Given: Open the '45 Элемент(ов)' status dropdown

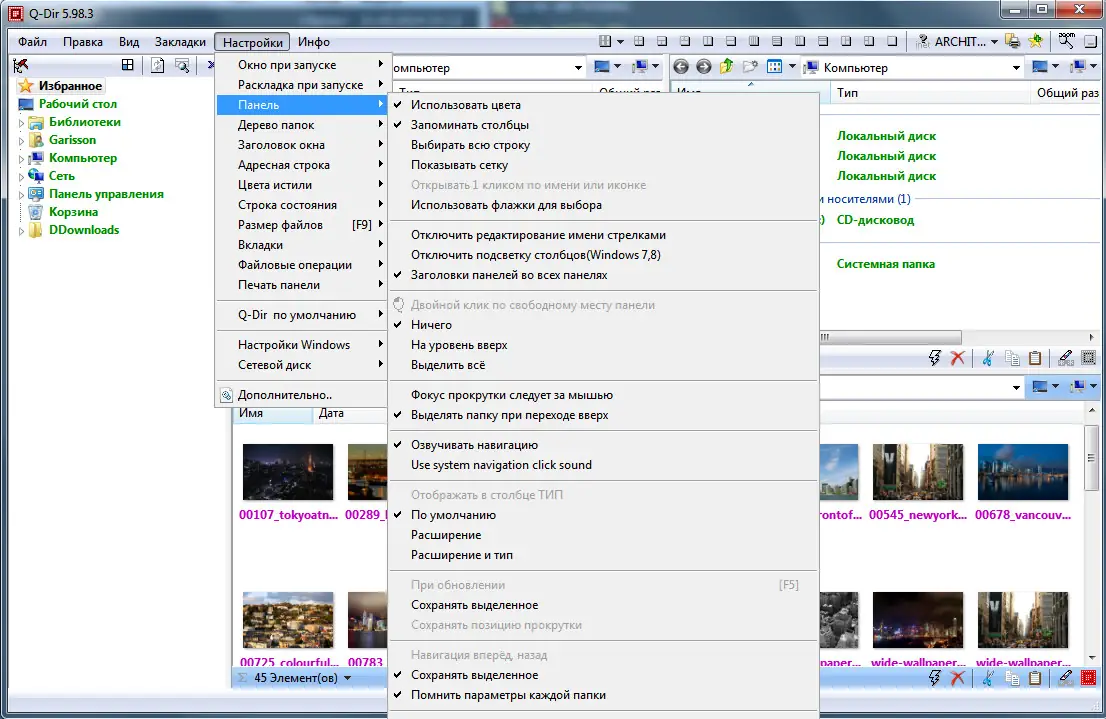Looking at the screenshot, I should coord(347,678).
